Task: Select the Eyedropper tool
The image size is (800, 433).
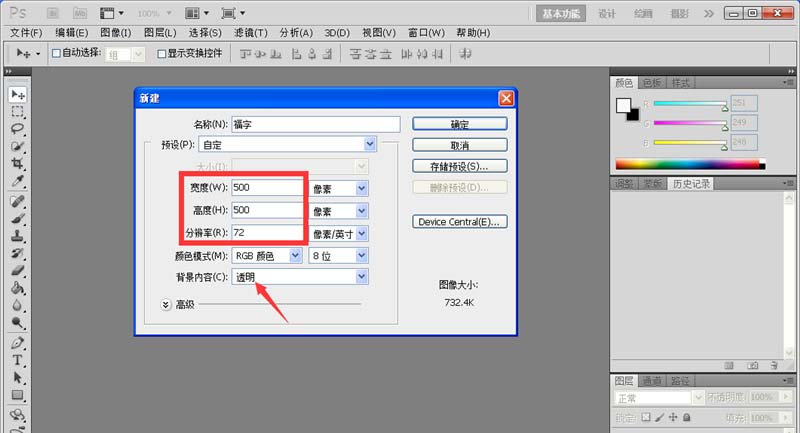Action: coord(17,181)
